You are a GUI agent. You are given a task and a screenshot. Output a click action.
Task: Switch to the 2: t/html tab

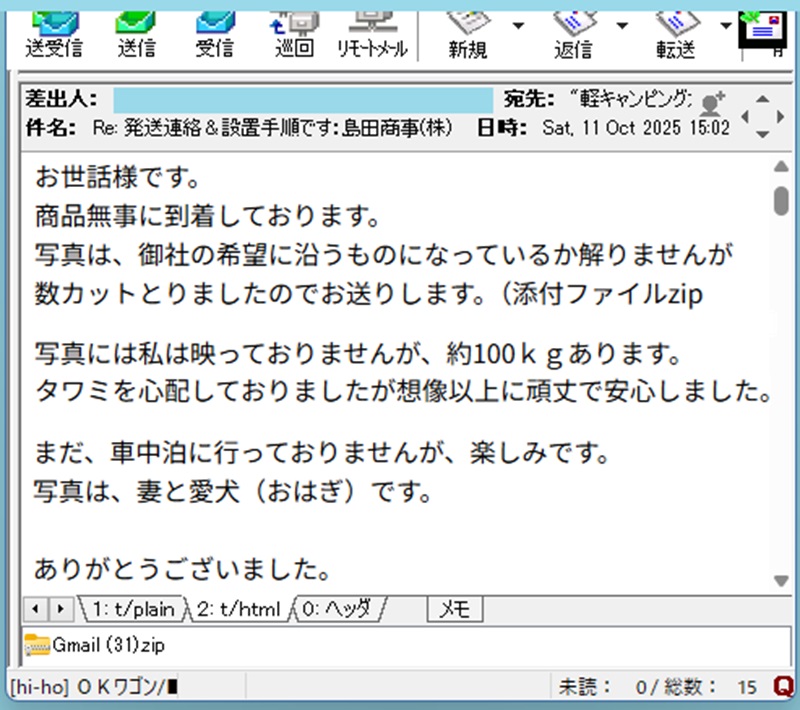(x=238, y=608)
